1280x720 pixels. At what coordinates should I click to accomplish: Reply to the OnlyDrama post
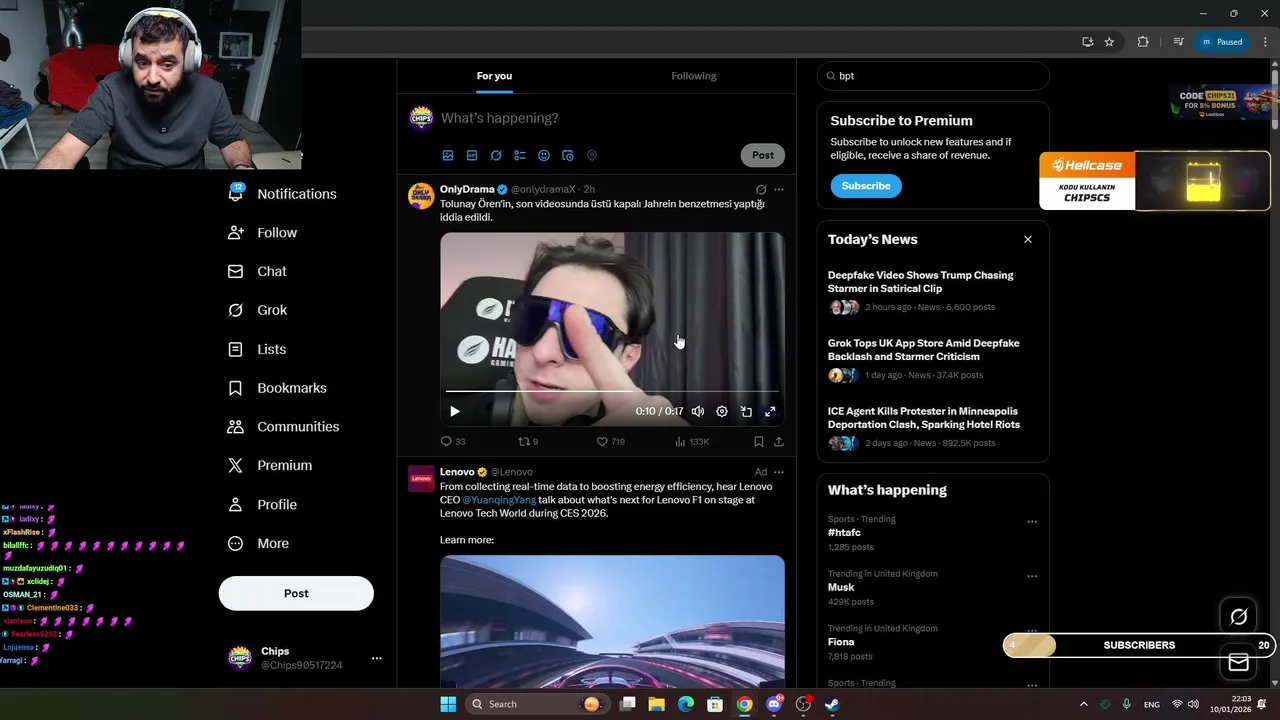pos(453,441)
